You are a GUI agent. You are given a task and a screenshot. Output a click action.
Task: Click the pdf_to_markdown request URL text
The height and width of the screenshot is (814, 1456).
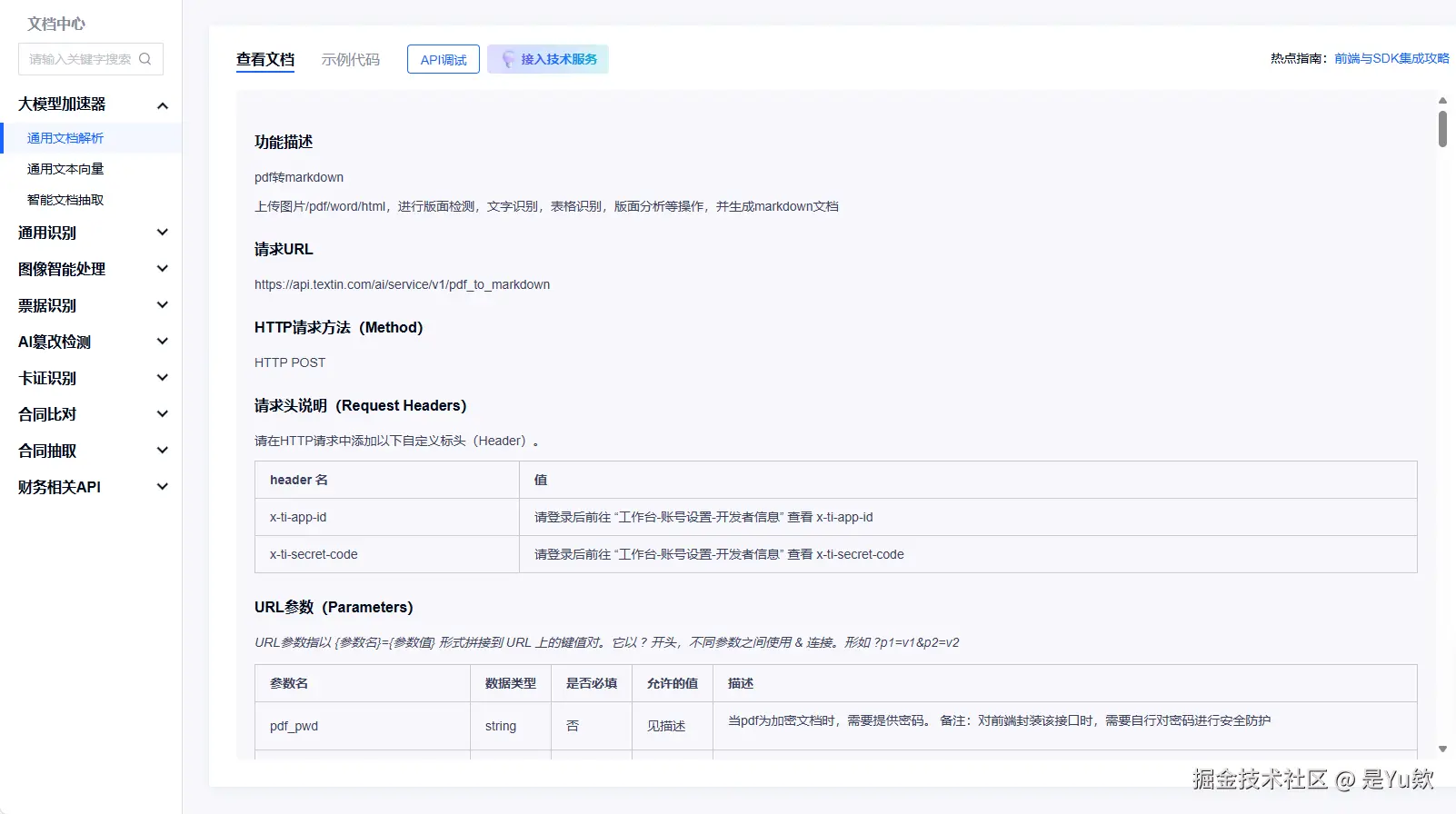click(402, 284)
